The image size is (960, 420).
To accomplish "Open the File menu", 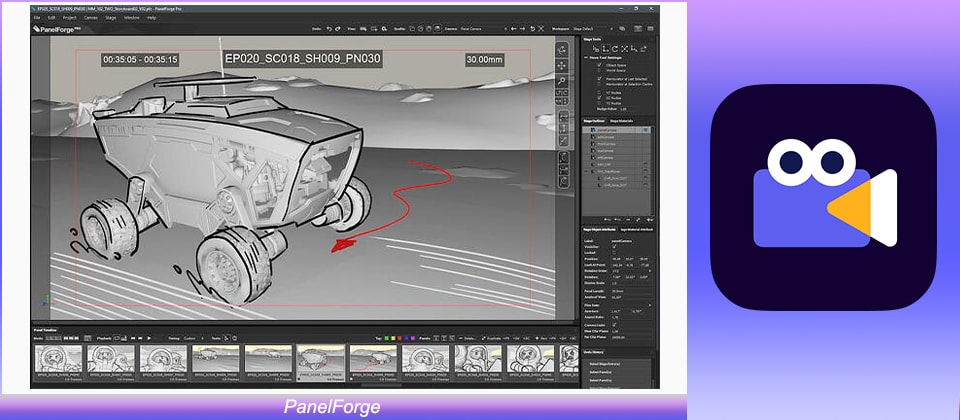I will click(37, 18).
